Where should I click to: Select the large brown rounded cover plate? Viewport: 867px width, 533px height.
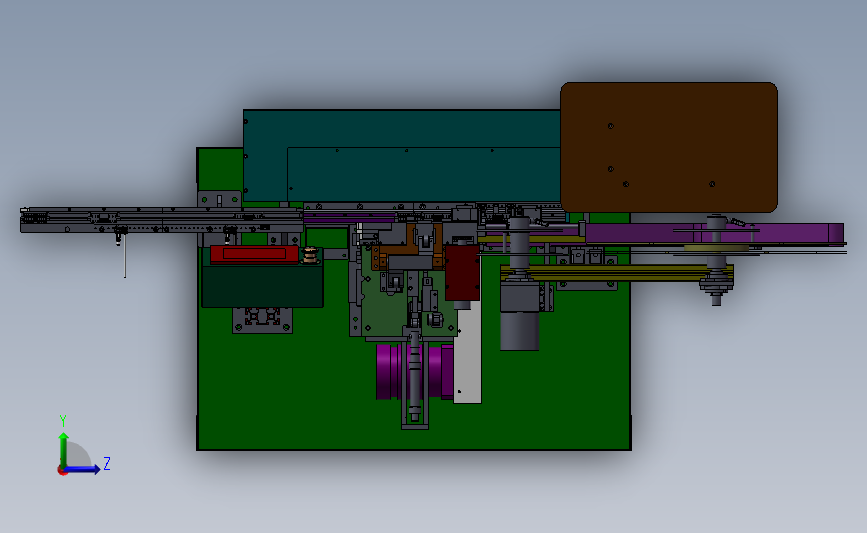669,147
